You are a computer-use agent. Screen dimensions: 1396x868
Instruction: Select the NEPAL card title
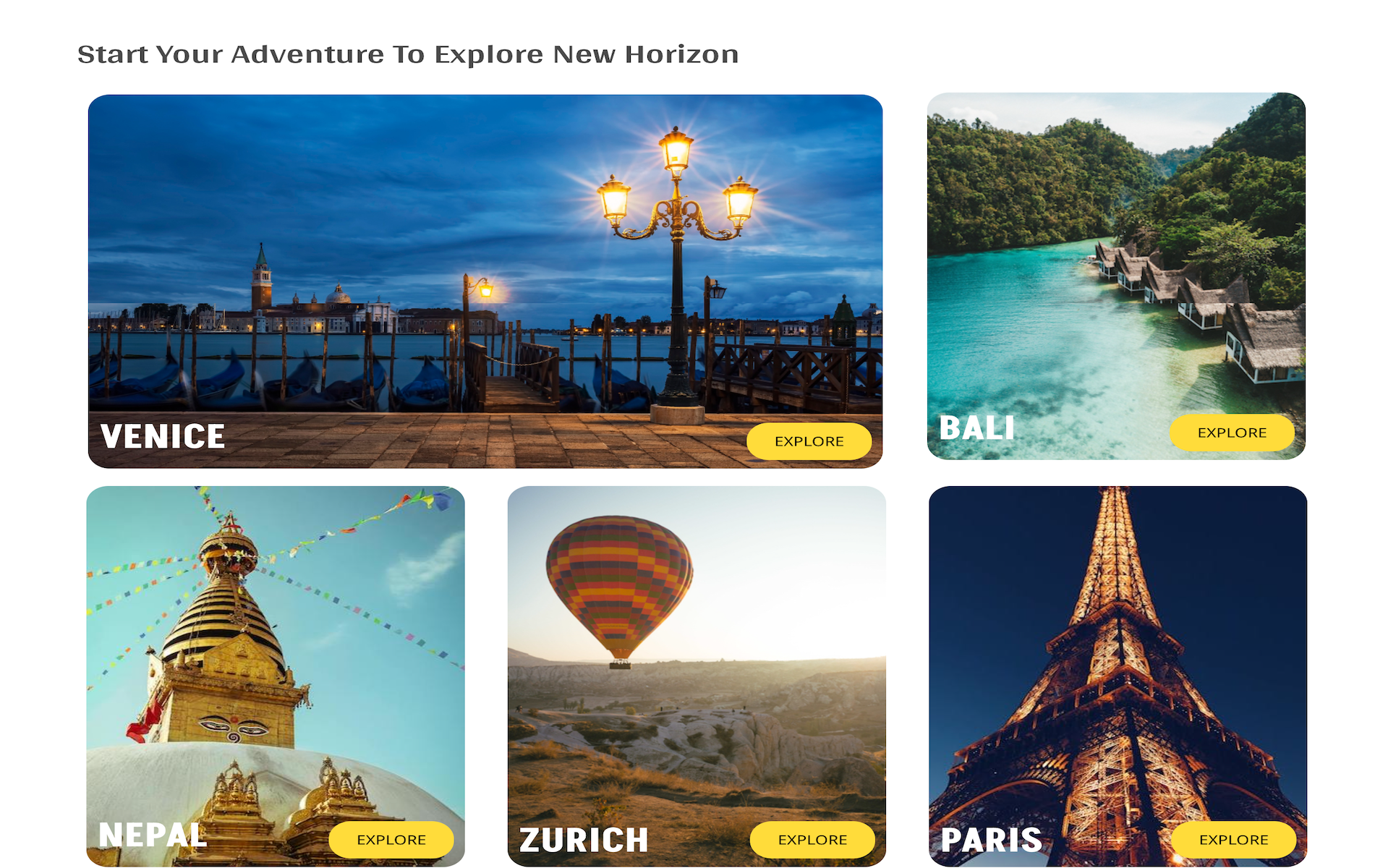(x=153, y=835)
